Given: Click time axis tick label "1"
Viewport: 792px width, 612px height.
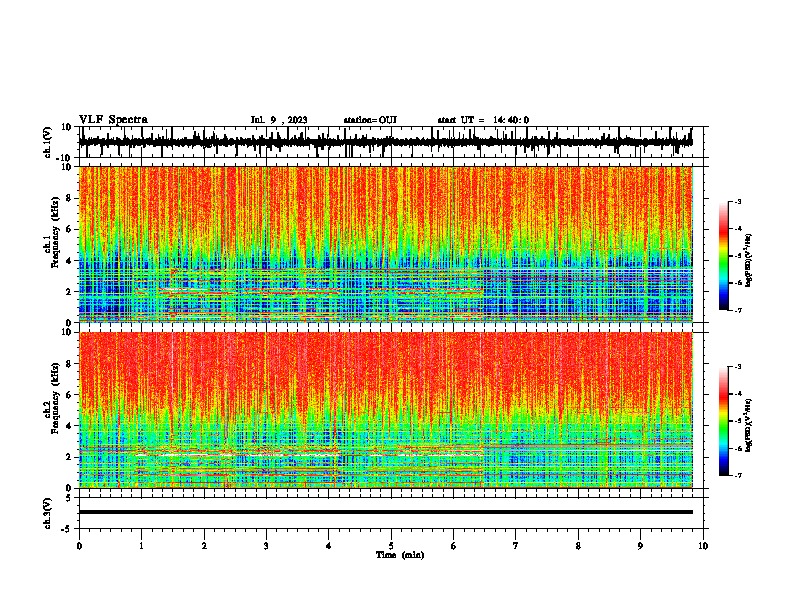Looking at the screenshot, I should click(x=141, y=546).
